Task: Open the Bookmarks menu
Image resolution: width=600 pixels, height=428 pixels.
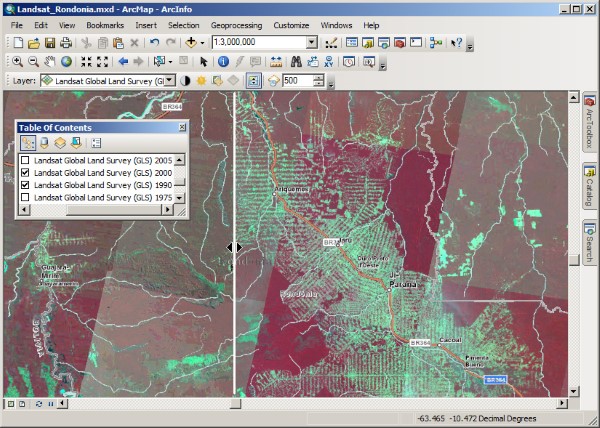Action: [105, 25]
